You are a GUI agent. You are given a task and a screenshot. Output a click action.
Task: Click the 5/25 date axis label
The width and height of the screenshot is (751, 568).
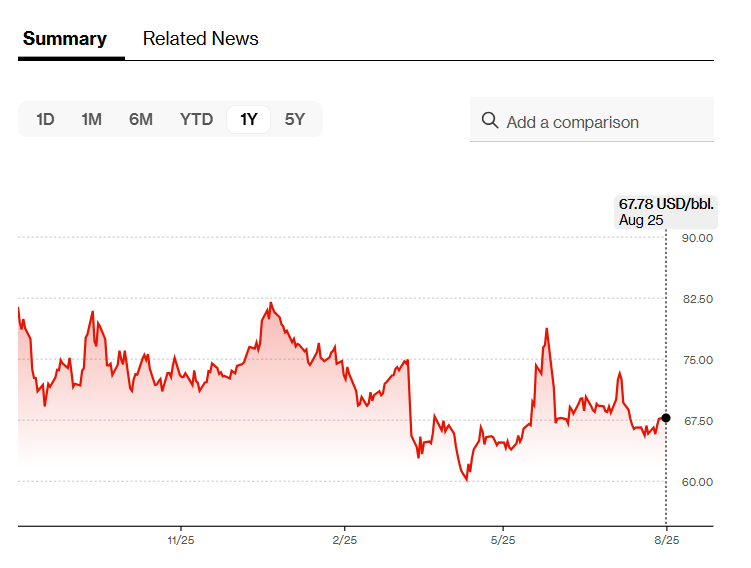pos(503,540)
